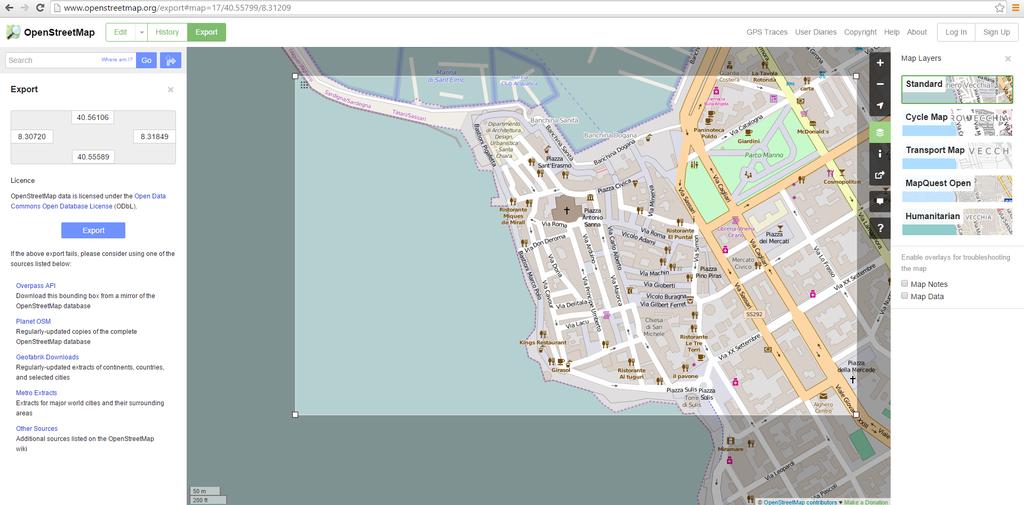1024x505 pixels.
Task: Select the MapQuest Open layer
Action: (x=957, y=189)
